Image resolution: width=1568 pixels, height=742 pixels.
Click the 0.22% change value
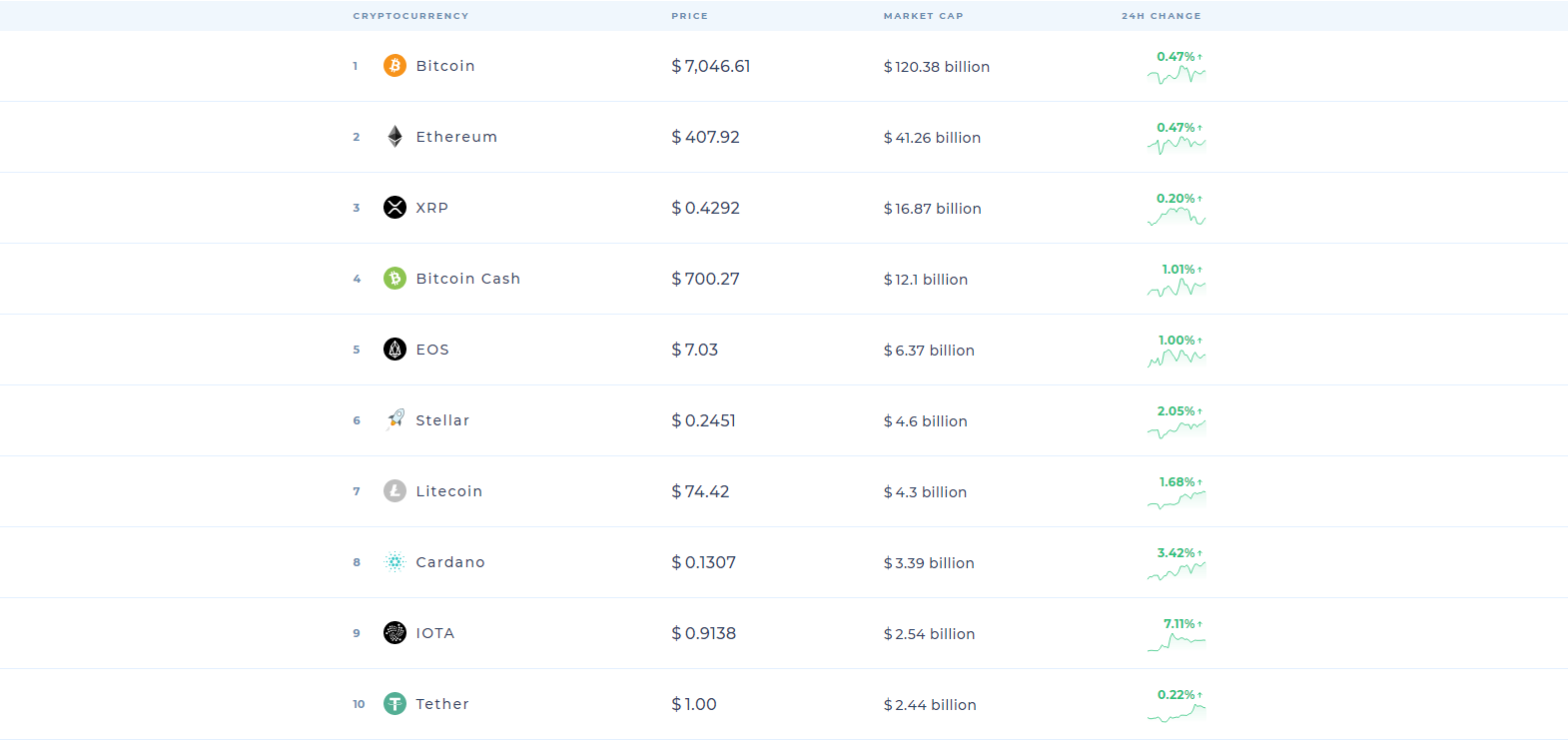(1176, 695)
